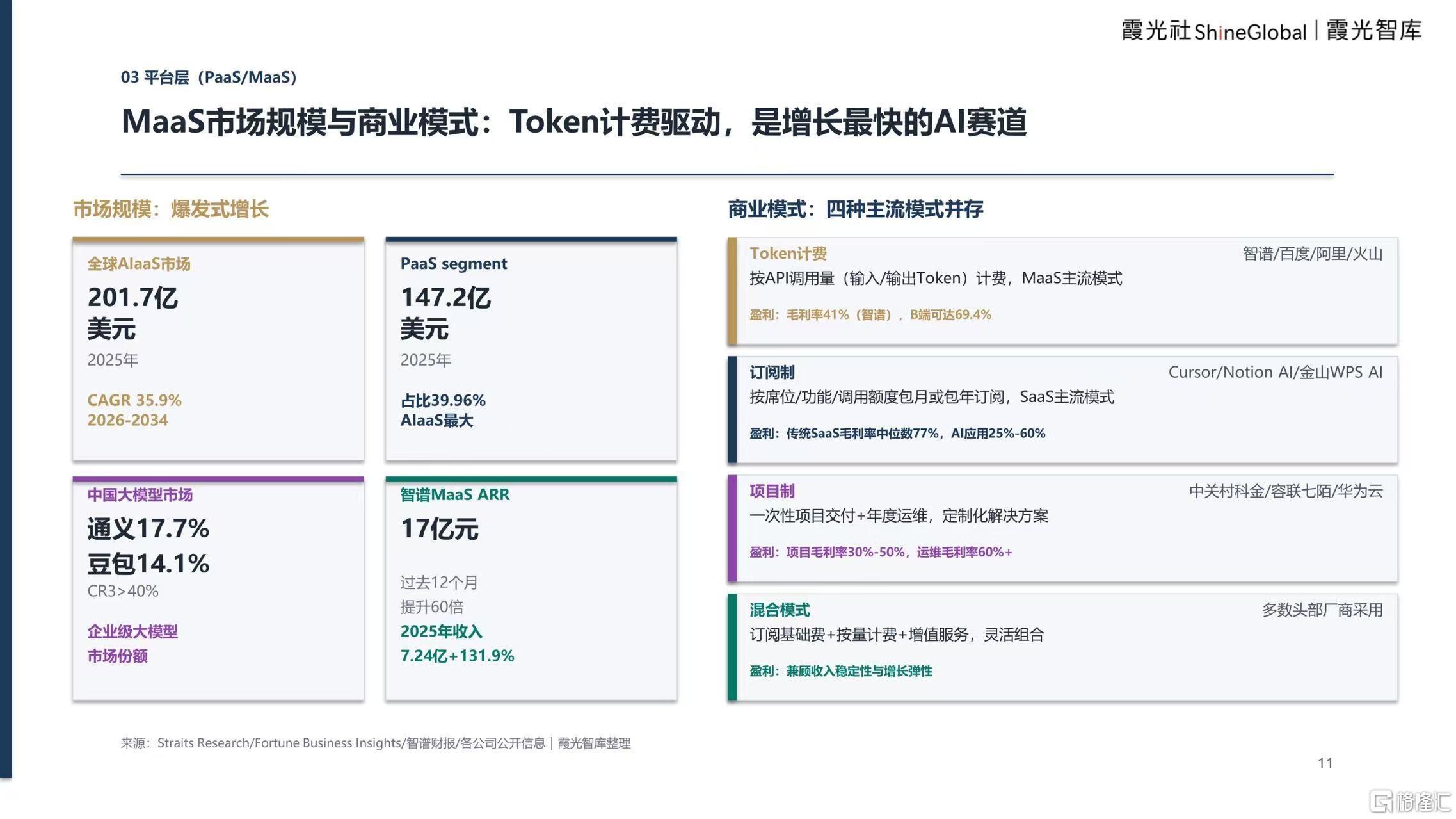Screen dimensions: 1456x819
Task: Click the text 多数头部厂商采用
Action: click(1322, 610)
